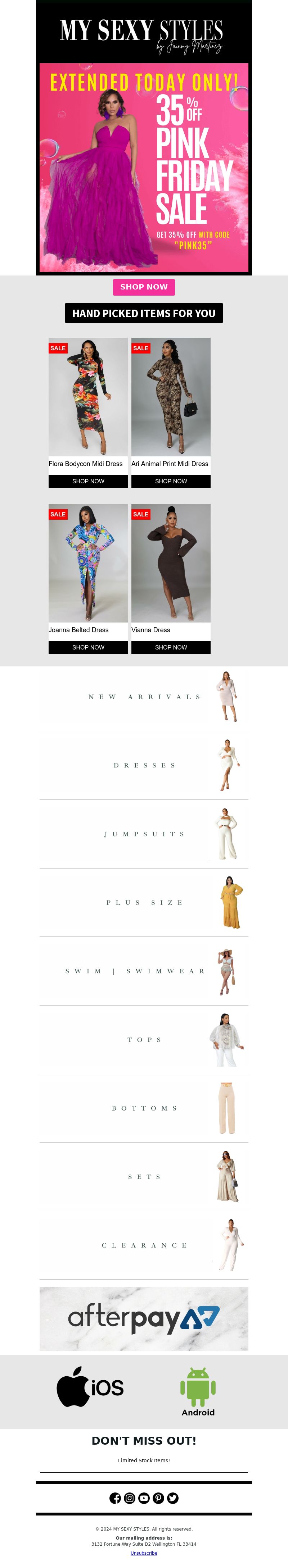Click the pink SHOP NOW button

[x=144, y=287]
